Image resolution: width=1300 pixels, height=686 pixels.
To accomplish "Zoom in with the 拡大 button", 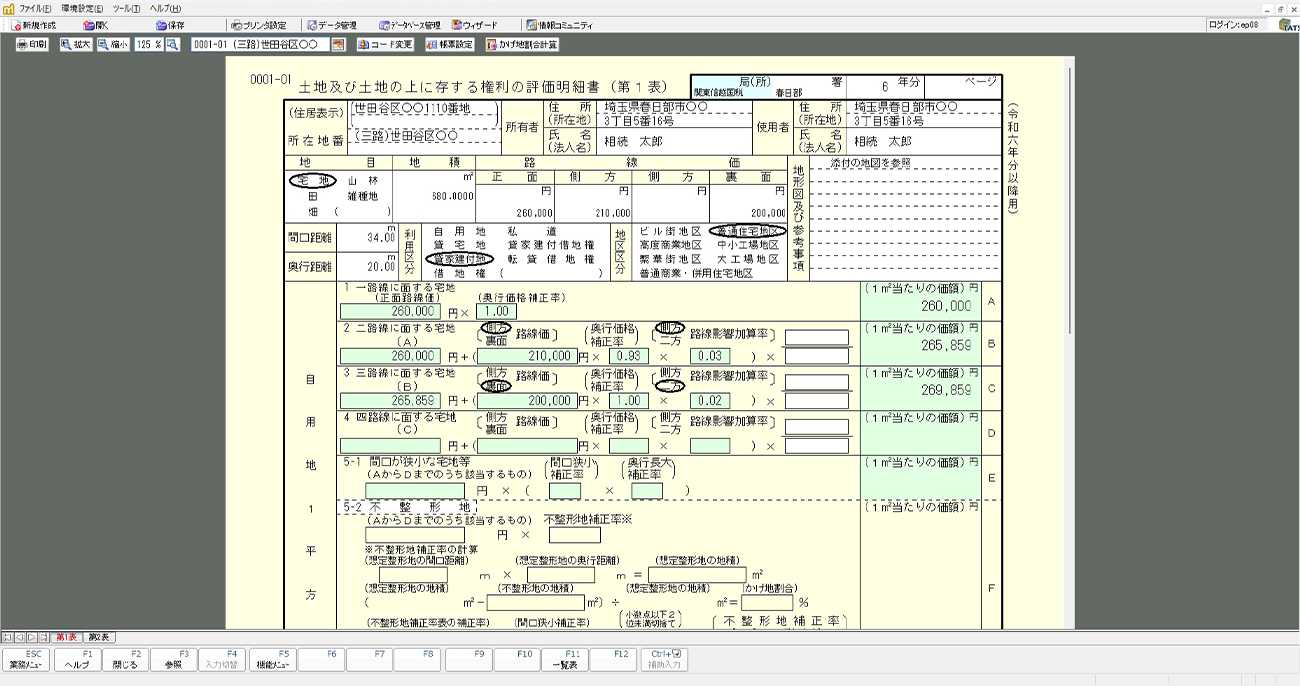I will coord(75,45).
